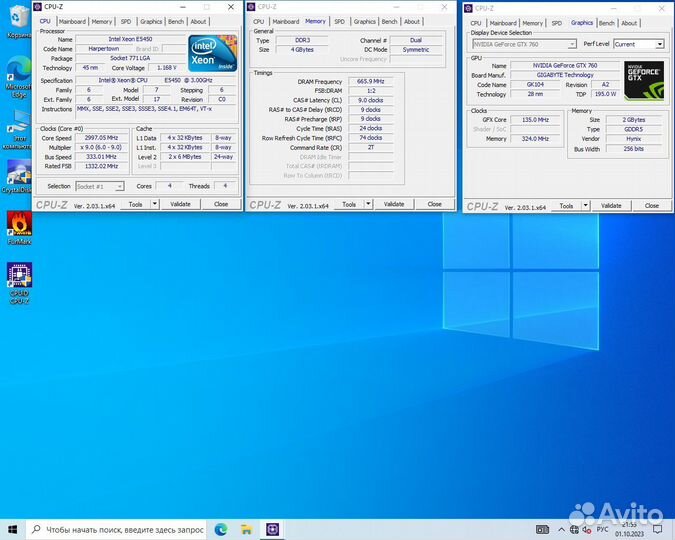Click the Harpertown code name field
Viewport: 675px width, 540px height.
coord(104,49)
